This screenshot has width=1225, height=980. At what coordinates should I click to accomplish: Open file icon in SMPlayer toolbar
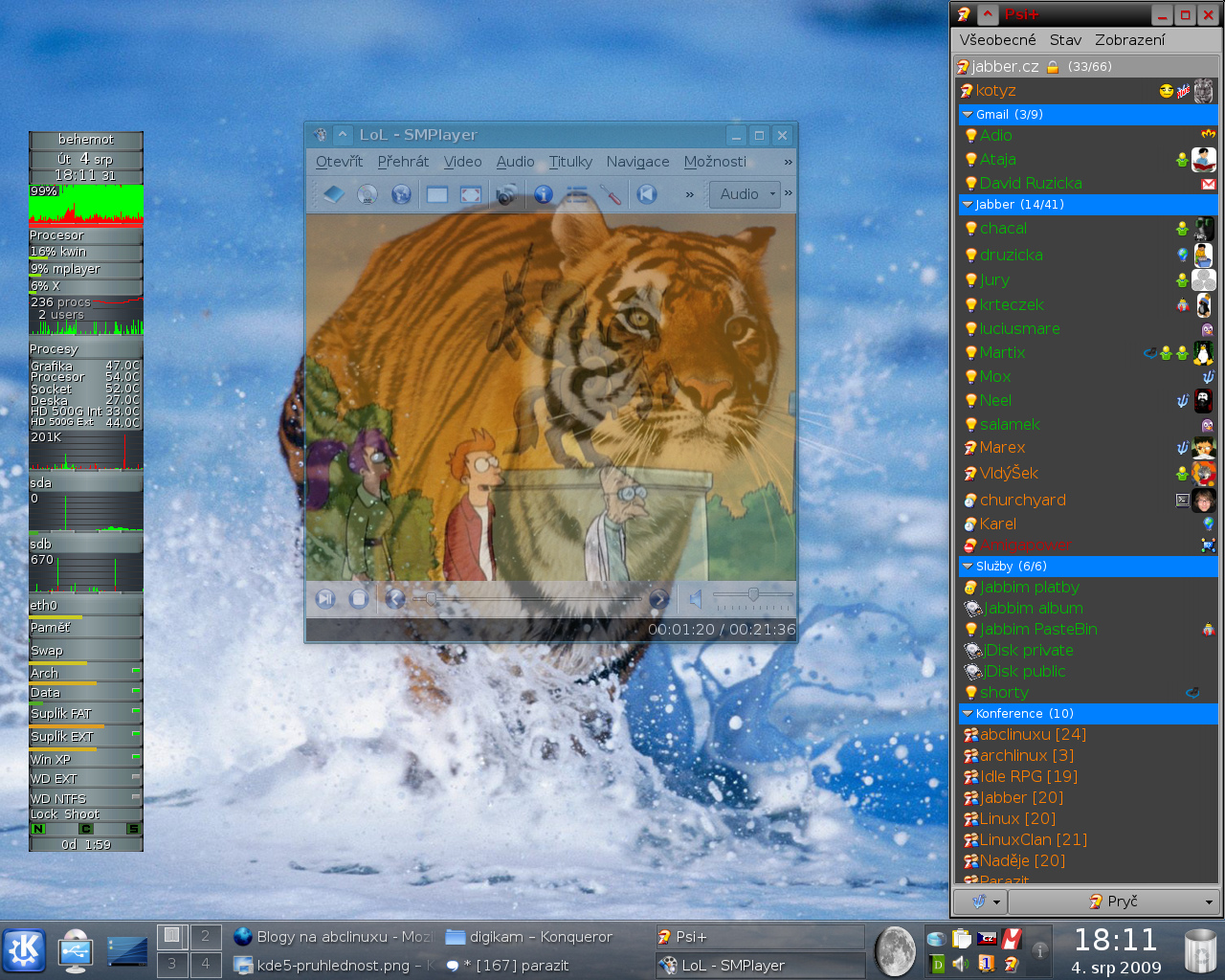coord(333,194)
